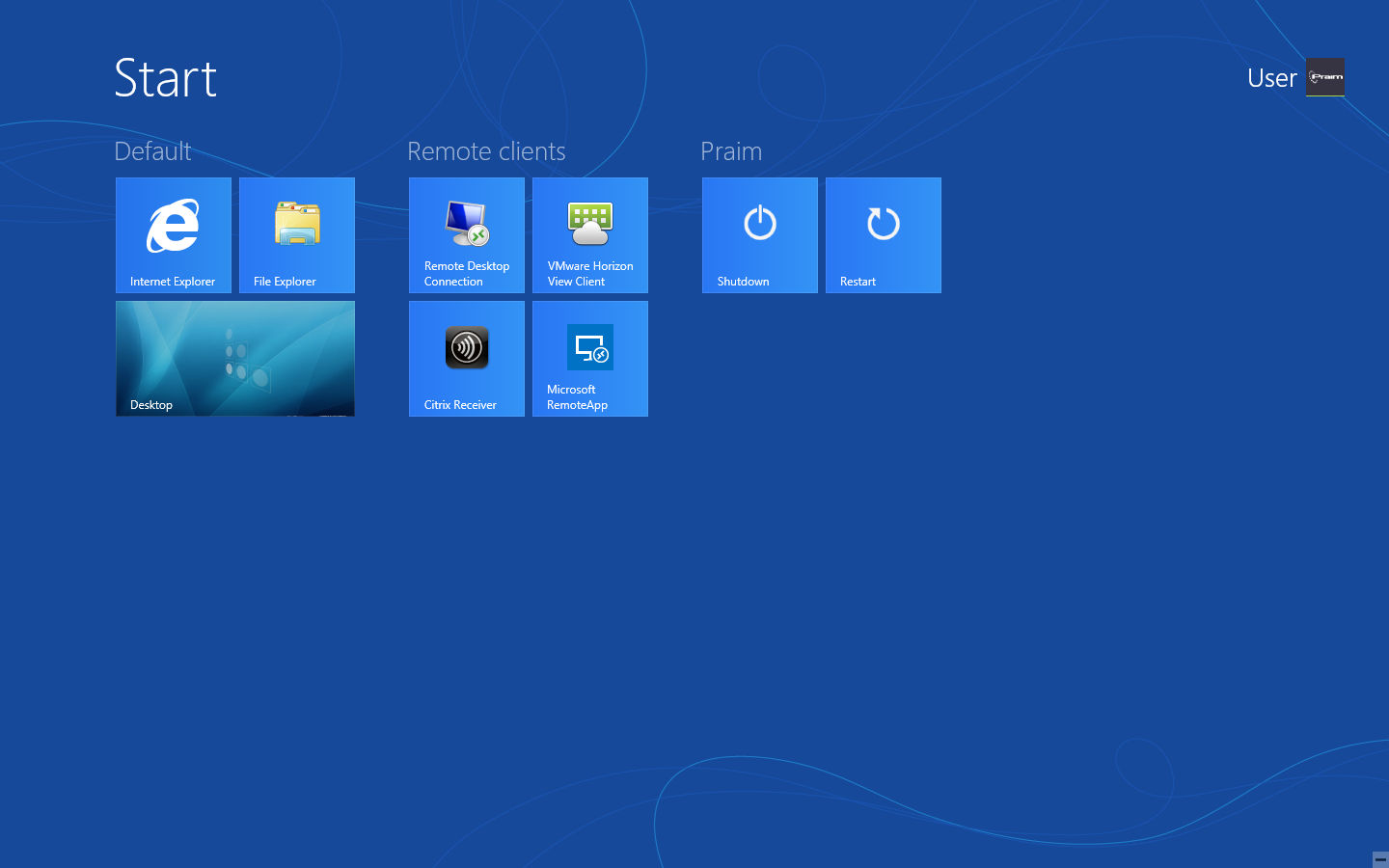Open the Internet Explorer tile
Image resolution: width=1389 pixels, height=868 pixels.
click(174, 235)
